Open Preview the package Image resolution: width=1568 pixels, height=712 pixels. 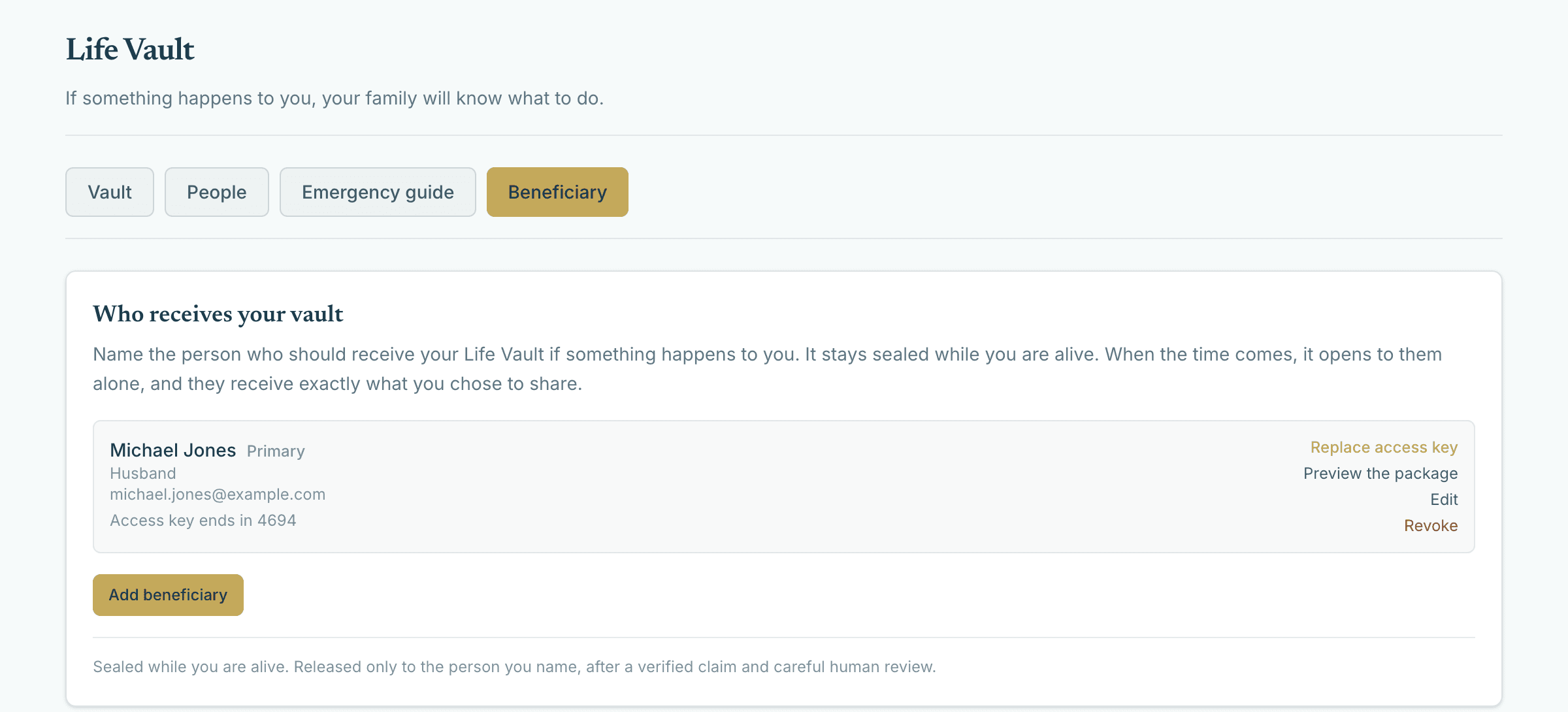pyautogui.click(x=1380, y=474)
